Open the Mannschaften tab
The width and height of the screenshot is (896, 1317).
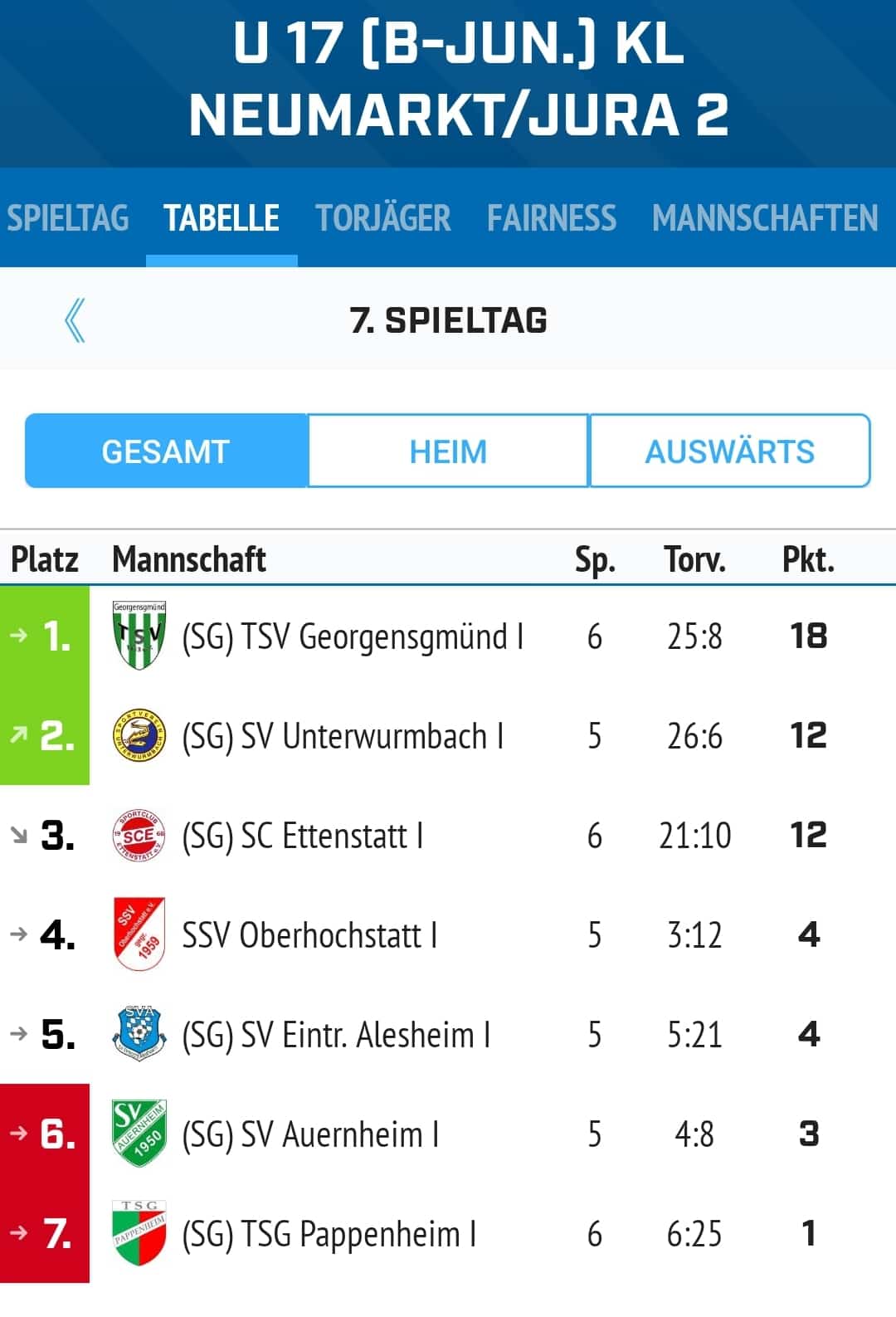point(764,217)
